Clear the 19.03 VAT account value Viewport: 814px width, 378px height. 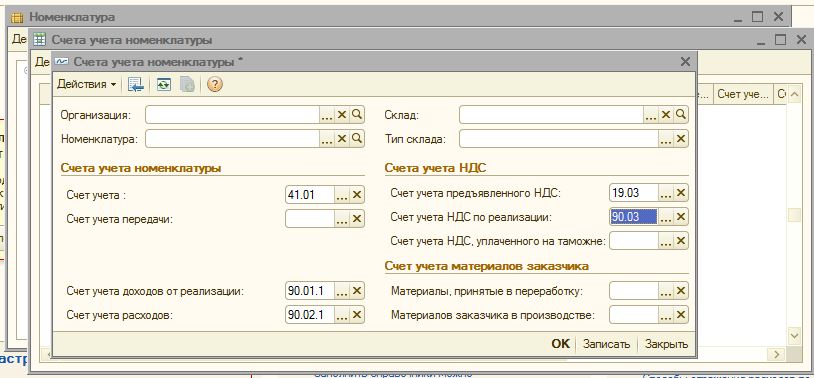click(x=681, y=193)
